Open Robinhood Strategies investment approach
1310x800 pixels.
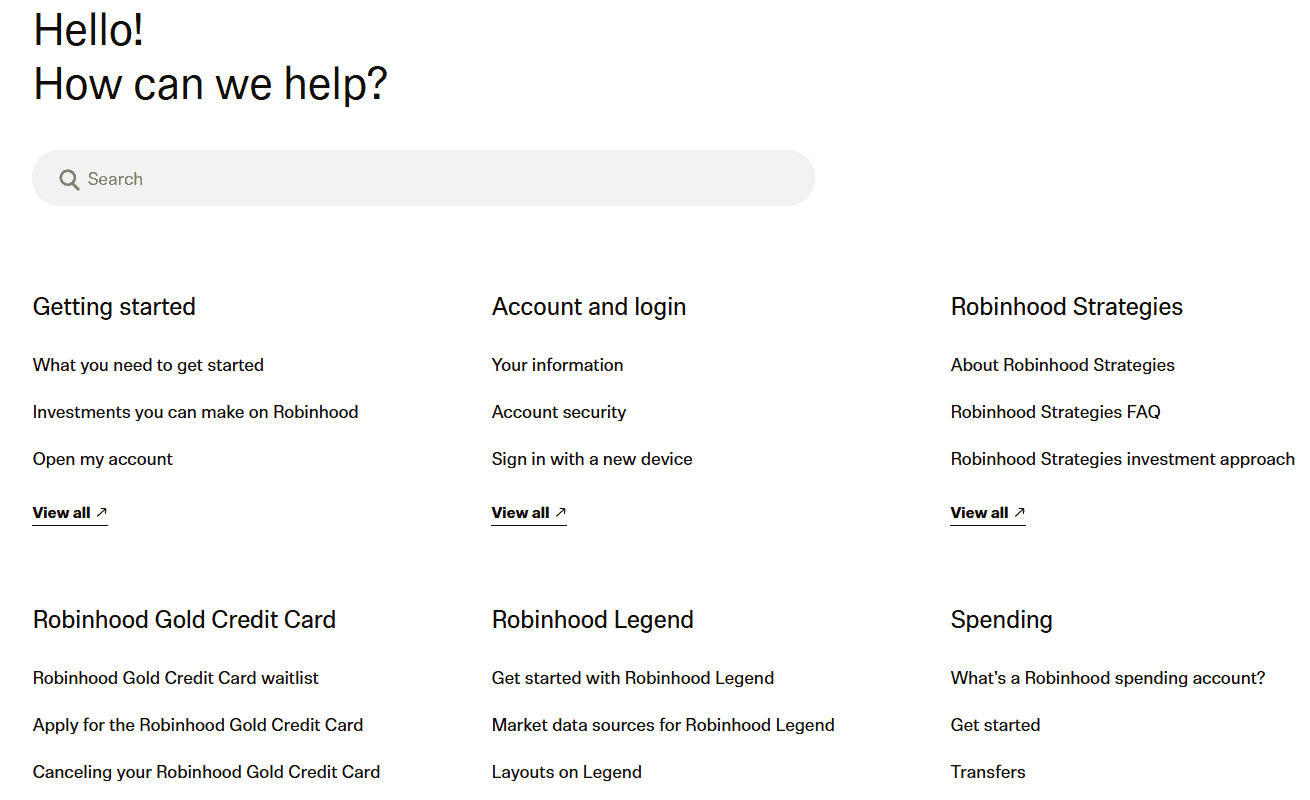tap(1122, 459)
